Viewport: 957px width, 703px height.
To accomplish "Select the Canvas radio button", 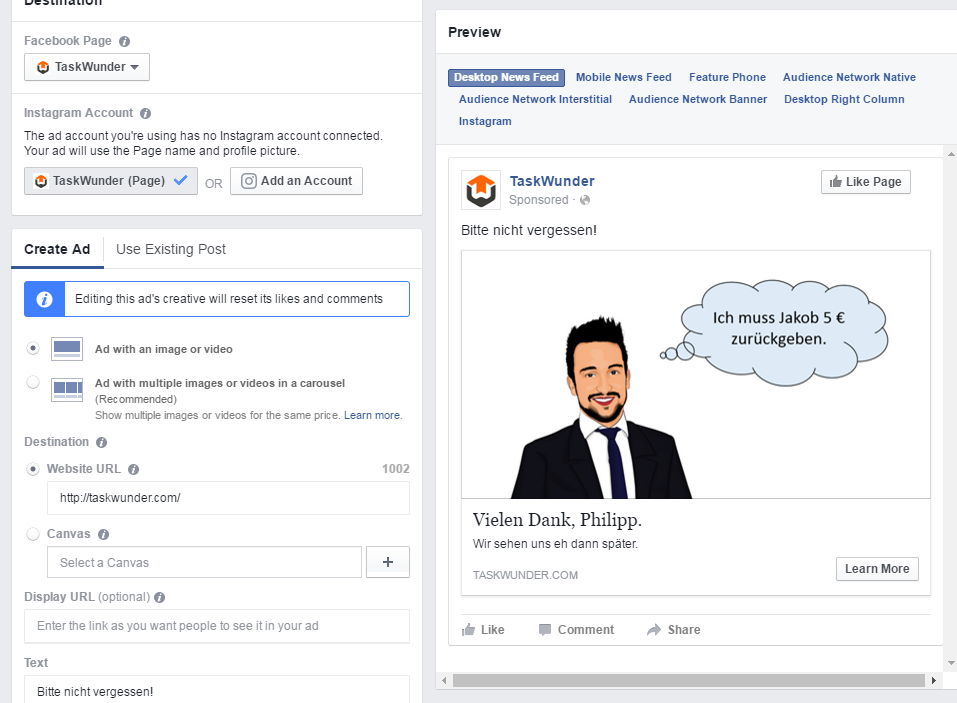I will (33, 535).
